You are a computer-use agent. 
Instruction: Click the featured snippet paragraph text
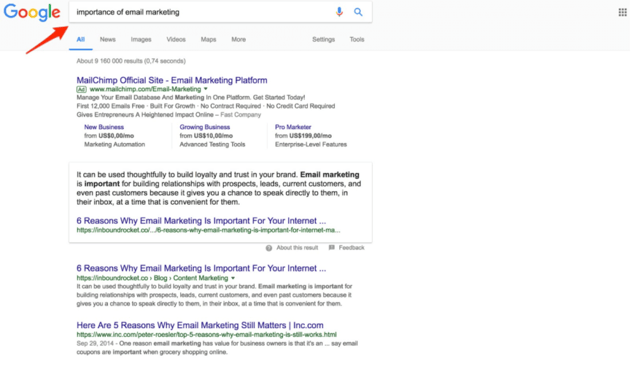(219, 188)
